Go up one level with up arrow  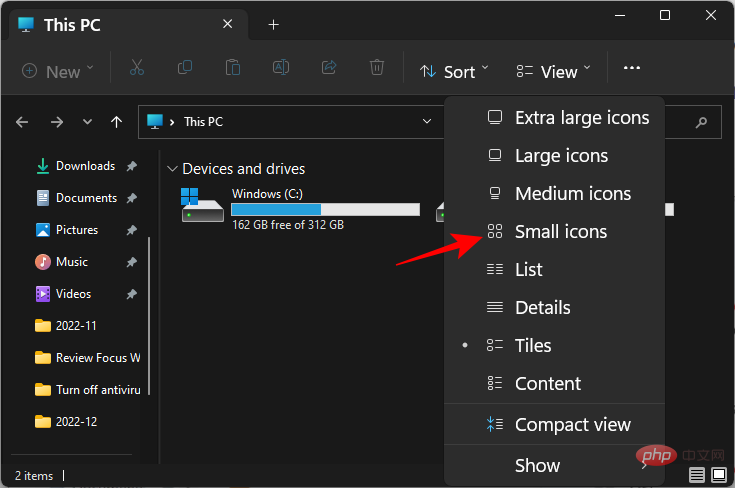point(116,122)
